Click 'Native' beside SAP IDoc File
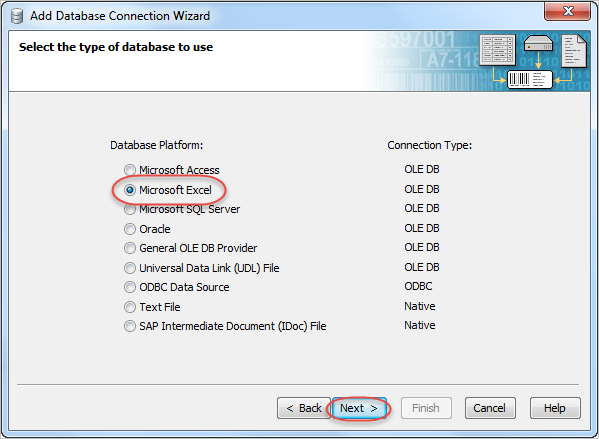Image resolution: width=599 pixels, height=439 pixels. [419, 325]
